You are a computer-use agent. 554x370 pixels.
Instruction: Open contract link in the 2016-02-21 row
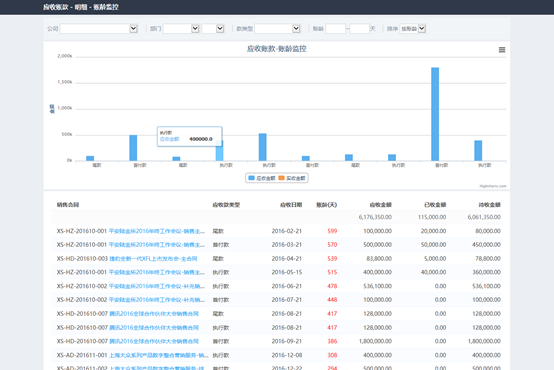click(x=157, y=231)
